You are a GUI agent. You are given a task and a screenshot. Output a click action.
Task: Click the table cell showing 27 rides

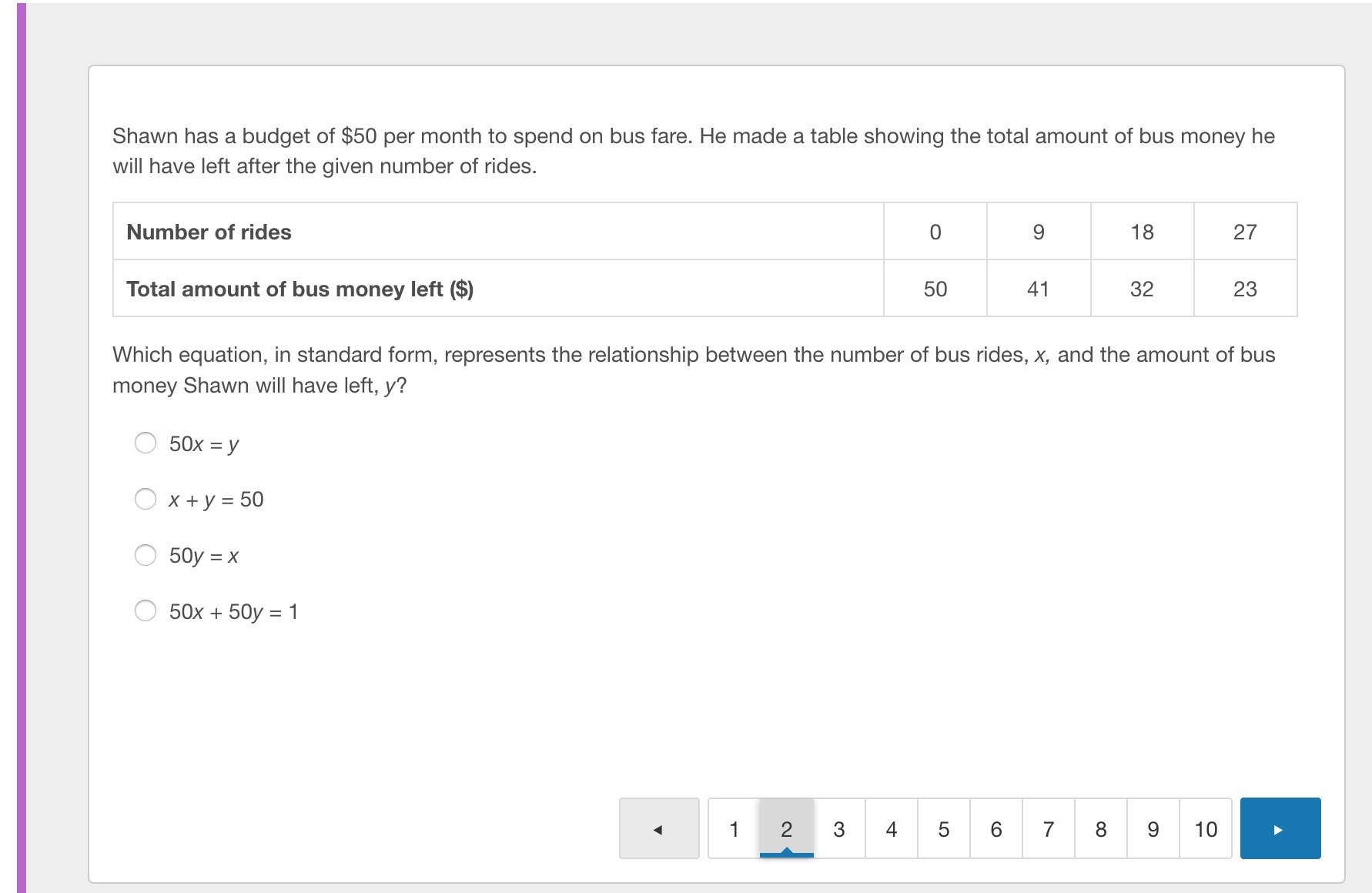tap(1245, 232)
